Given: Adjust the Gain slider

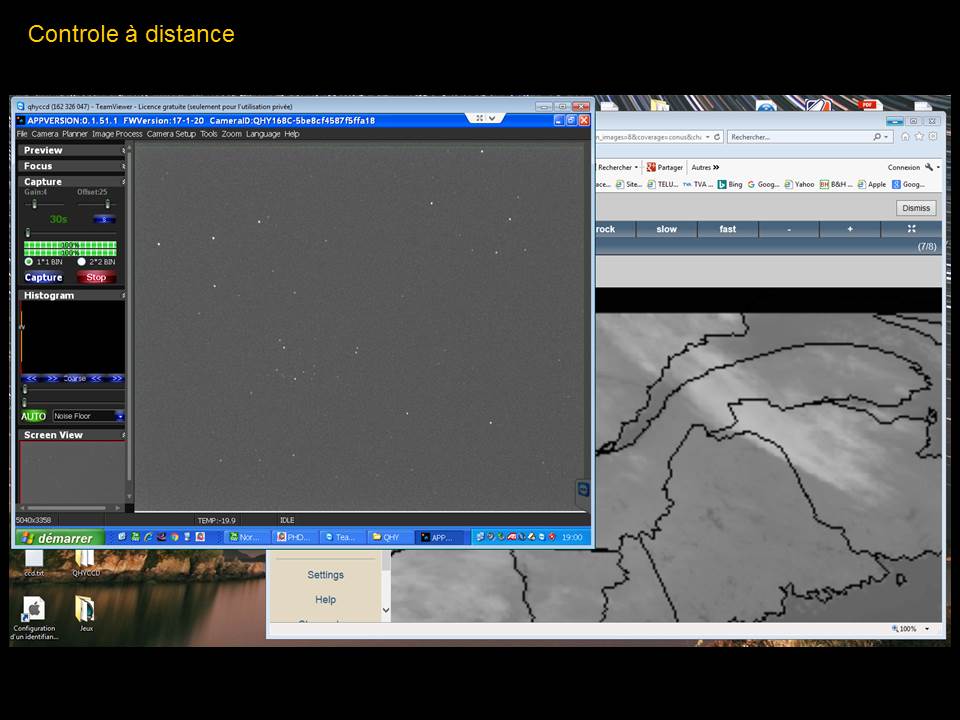Looking at the screenshot, I should 35,203.
